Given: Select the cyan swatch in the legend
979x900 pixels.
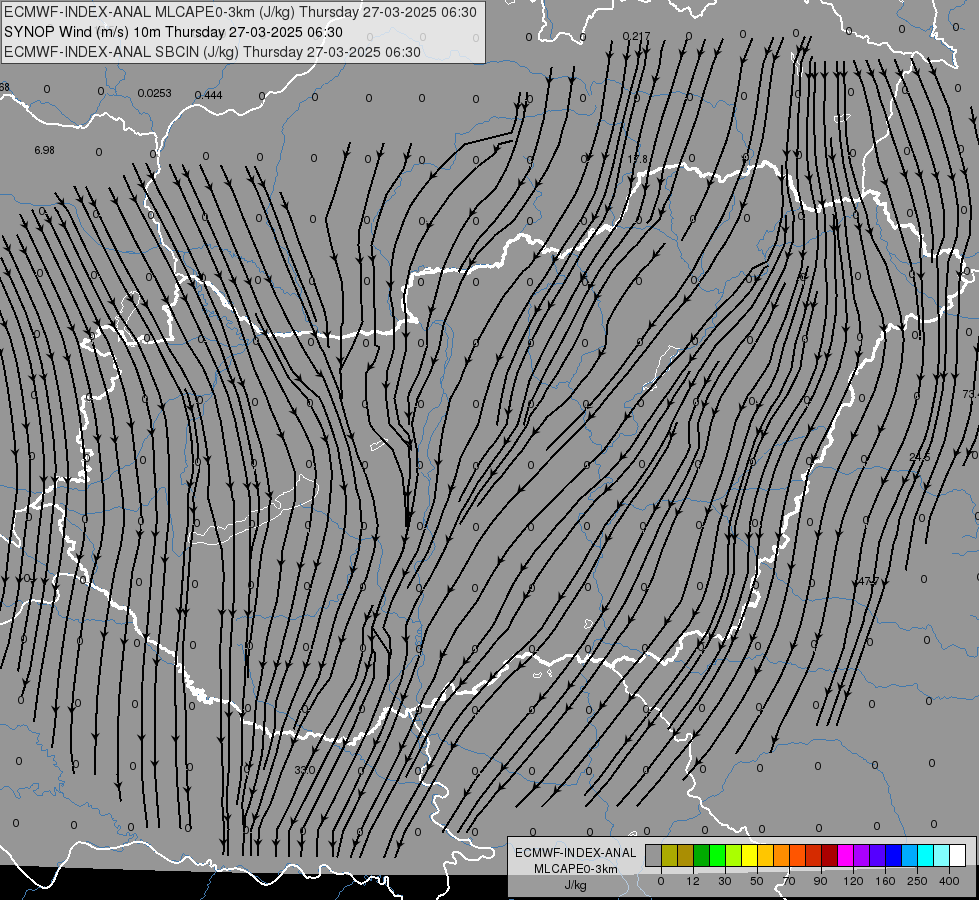Looking at the screenshot, I should tap(925, 855).
